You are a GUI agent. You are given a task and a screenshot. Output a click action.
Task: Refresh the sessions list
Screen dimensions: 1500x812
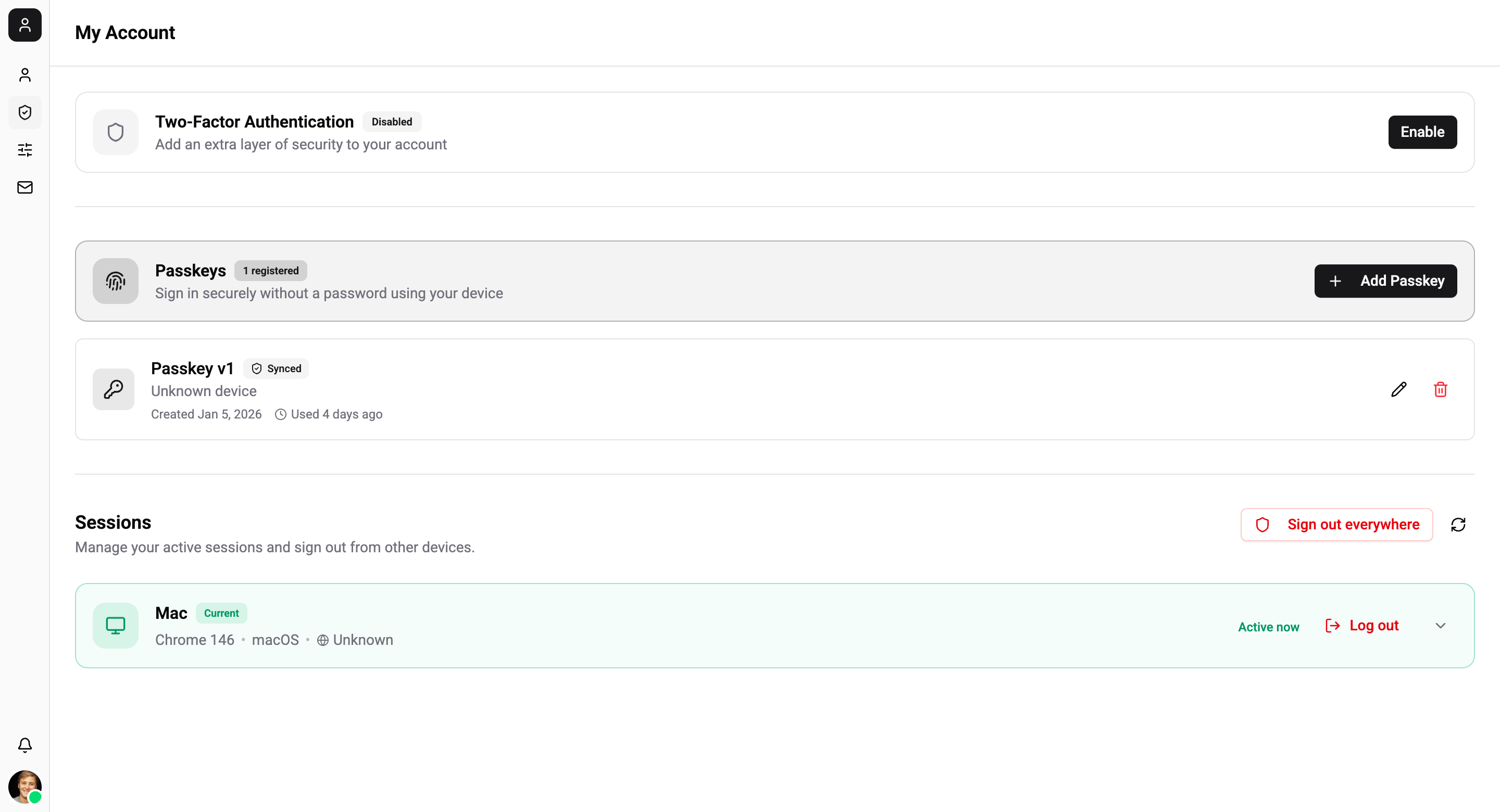click(1458, 525)
